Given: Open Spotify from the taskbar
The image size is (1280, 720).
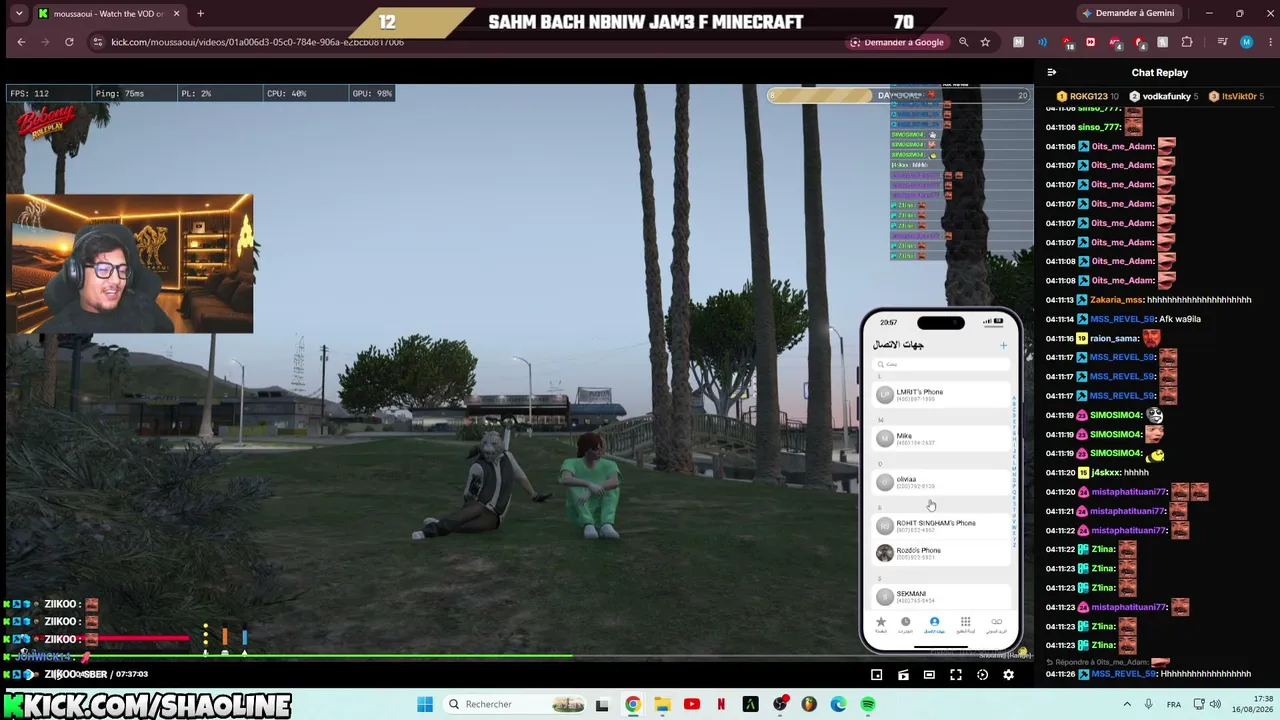Looking at the screenshot, I should (868, 704).
